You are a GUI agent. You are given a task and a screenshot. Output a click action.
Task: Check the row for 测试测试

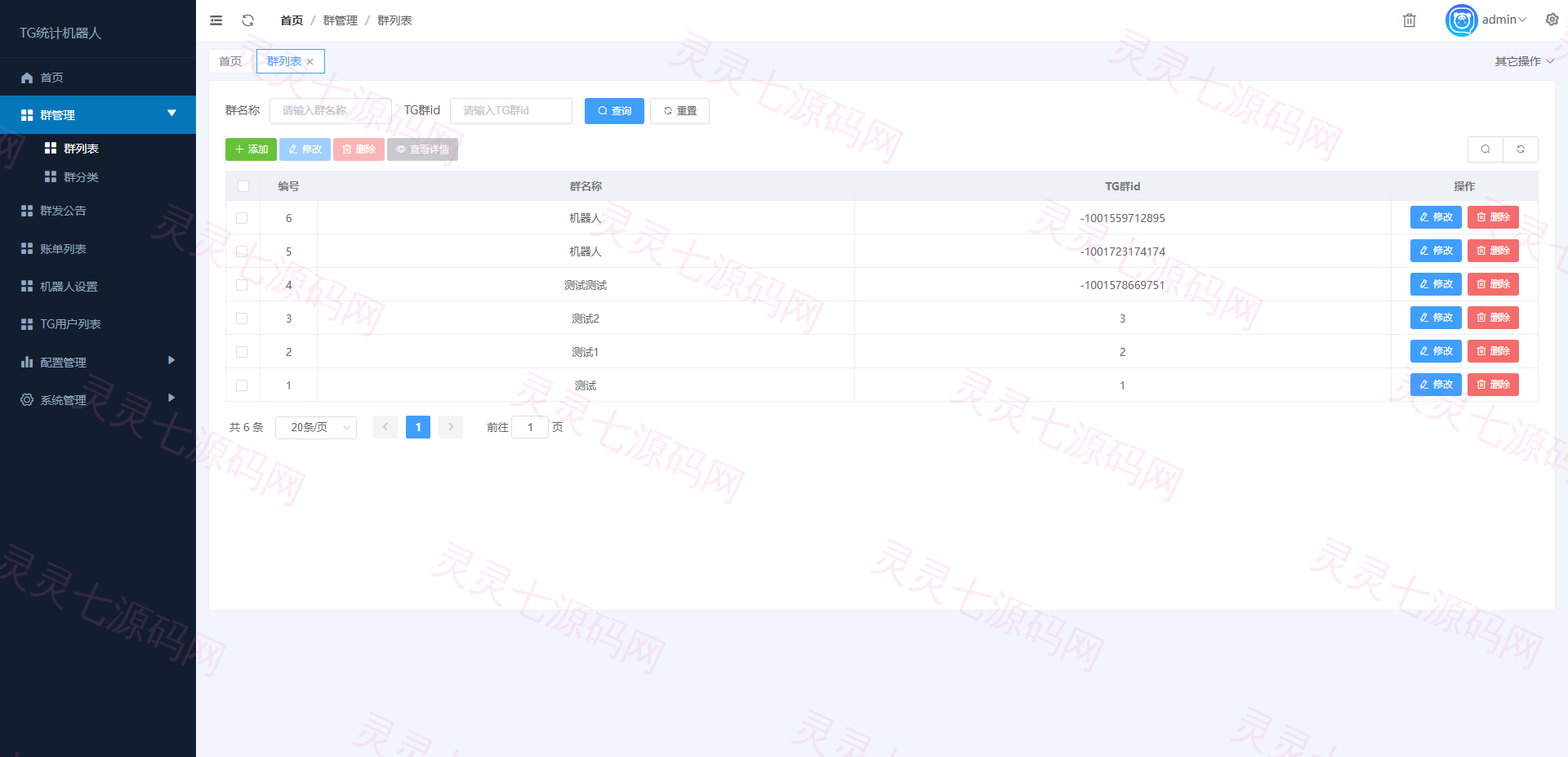pos(242,285)
